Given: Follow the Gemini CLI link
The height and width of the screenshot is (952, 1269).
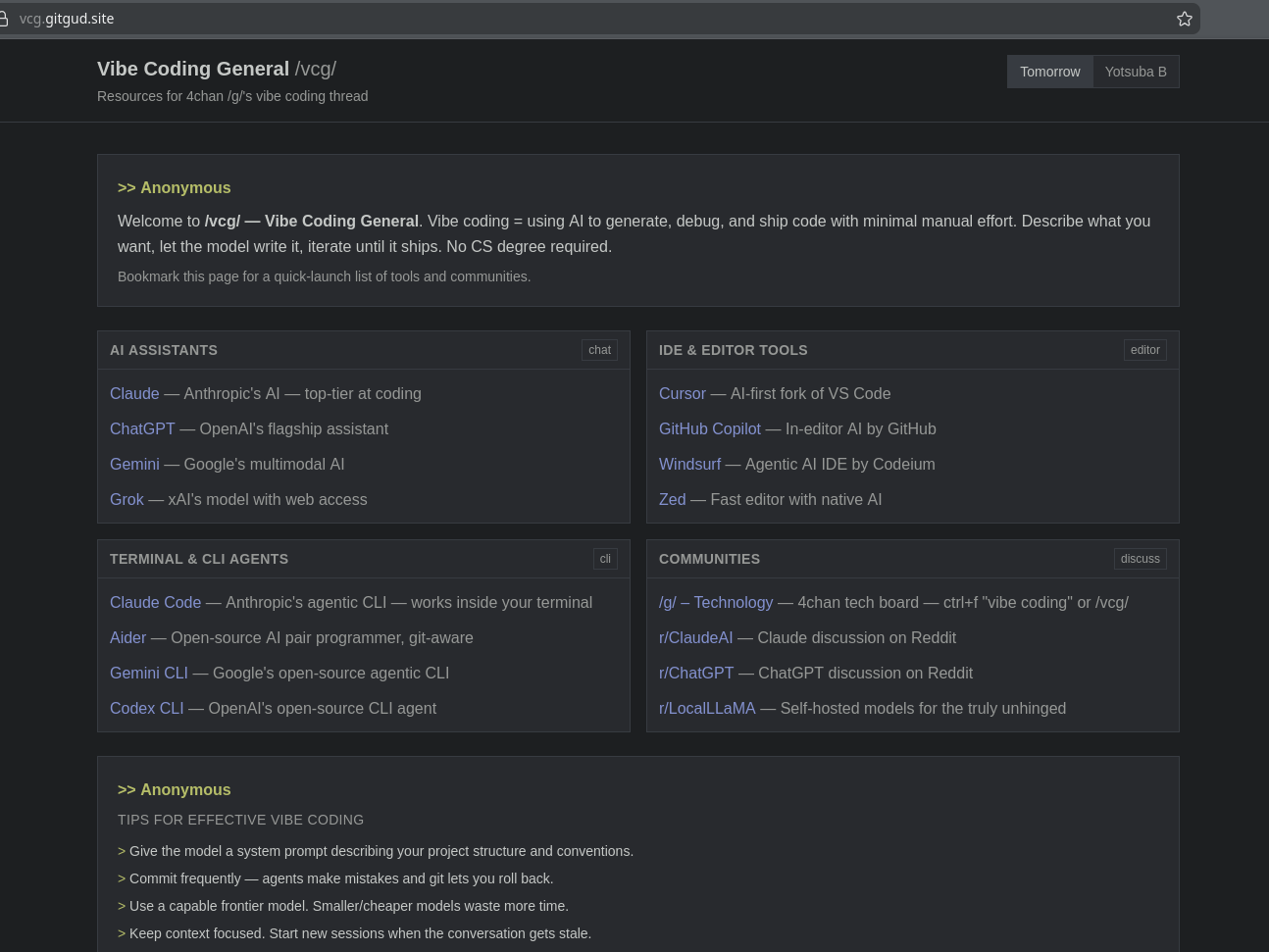Looking at the screenshot, I should pyautogui.click(x=149, y=673).
